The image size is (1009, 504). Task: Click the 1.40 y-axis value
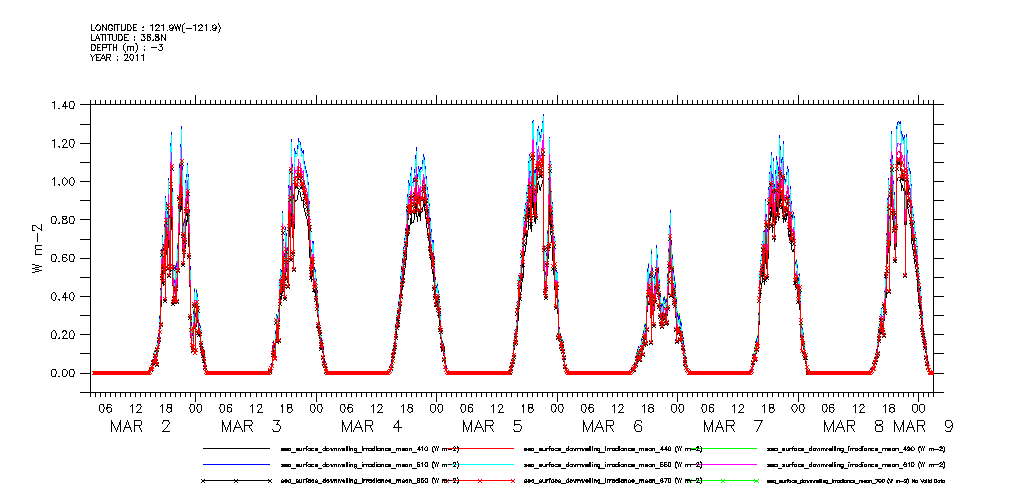click(64, 105)
